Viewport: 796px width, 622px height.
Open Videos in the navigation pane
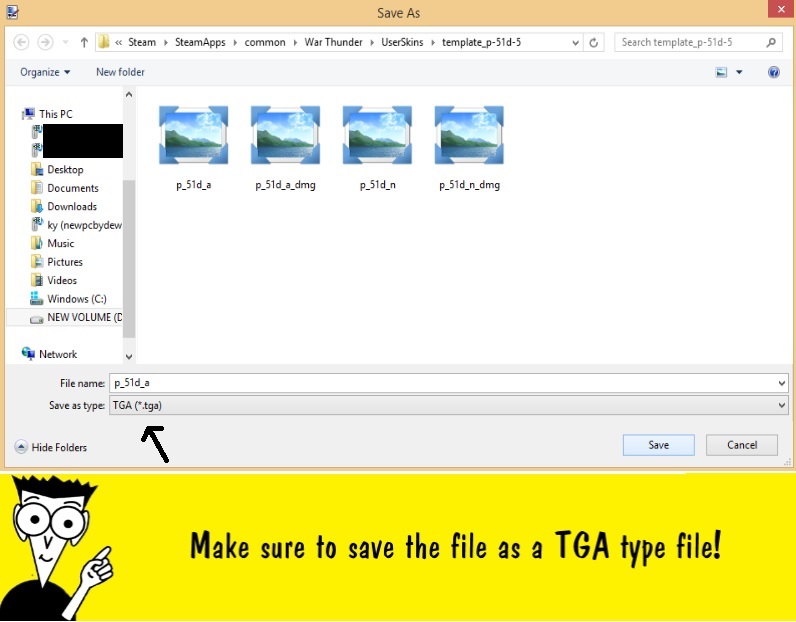[x=62, y=280]
